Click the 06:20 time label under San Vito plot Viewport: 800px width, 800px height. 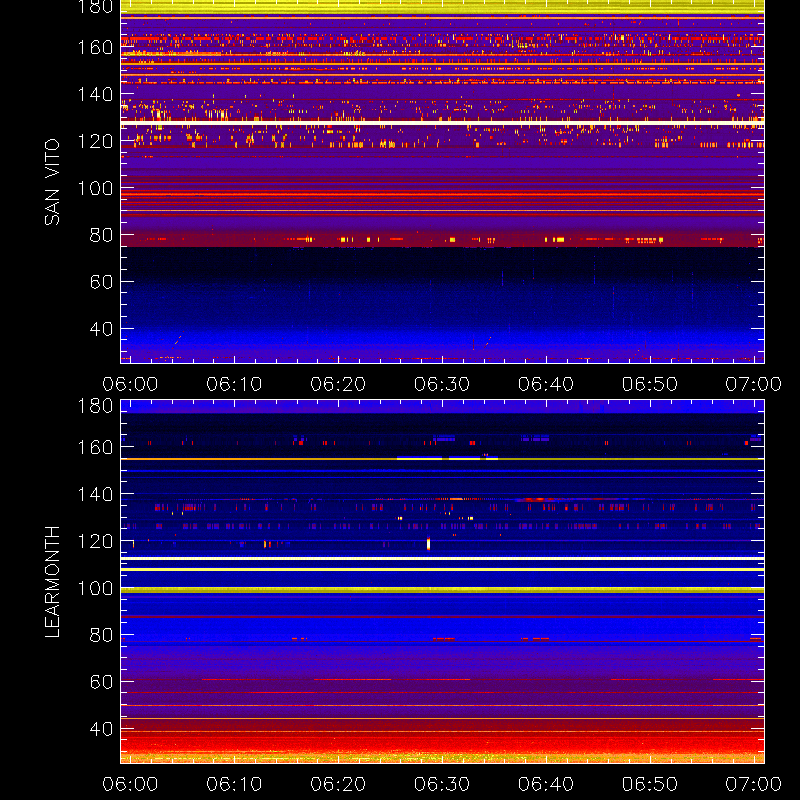338,384
